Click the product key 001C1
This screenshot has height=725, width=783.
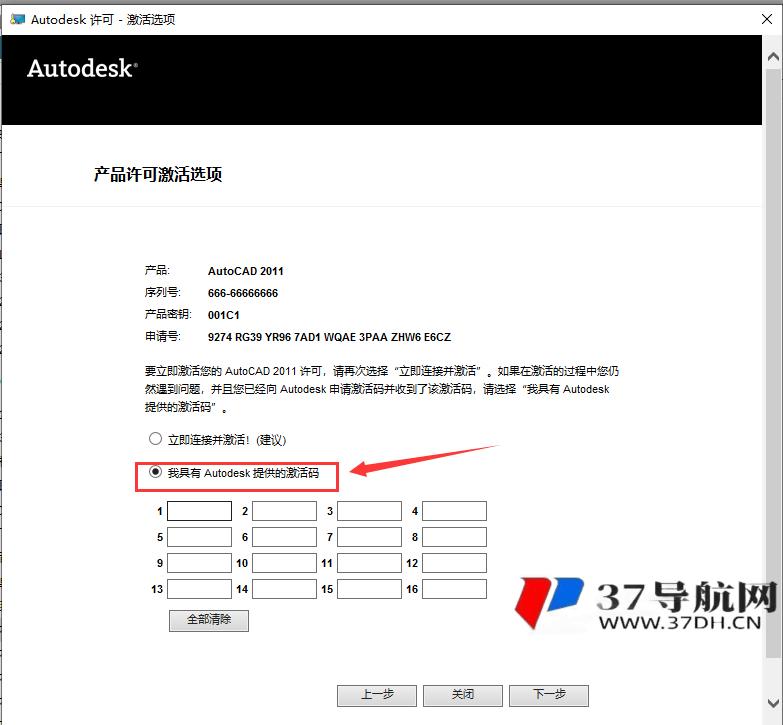pyautogui.click(x=224, y=315)
